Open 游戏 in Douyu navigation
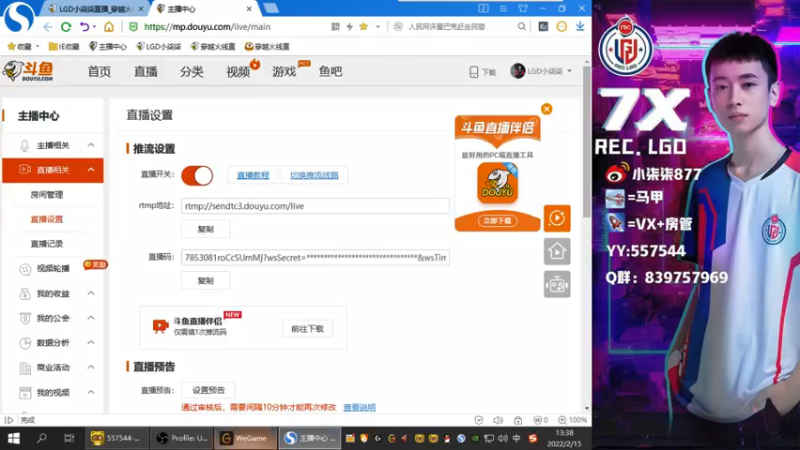Viewport: 800px width, 450px height. [x=284, y=71]
